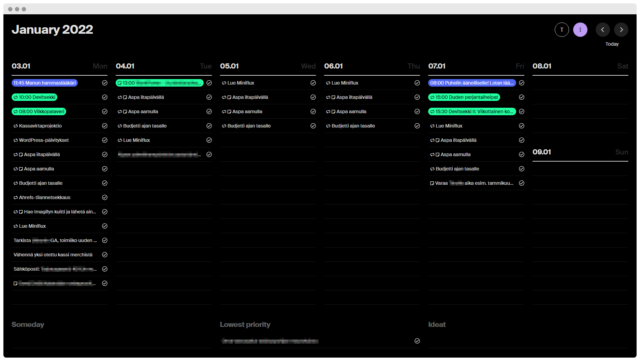Mark Kassavirtaprojektio as done
640x361 pixels.
pyautogui.click(x=104, y=126)
